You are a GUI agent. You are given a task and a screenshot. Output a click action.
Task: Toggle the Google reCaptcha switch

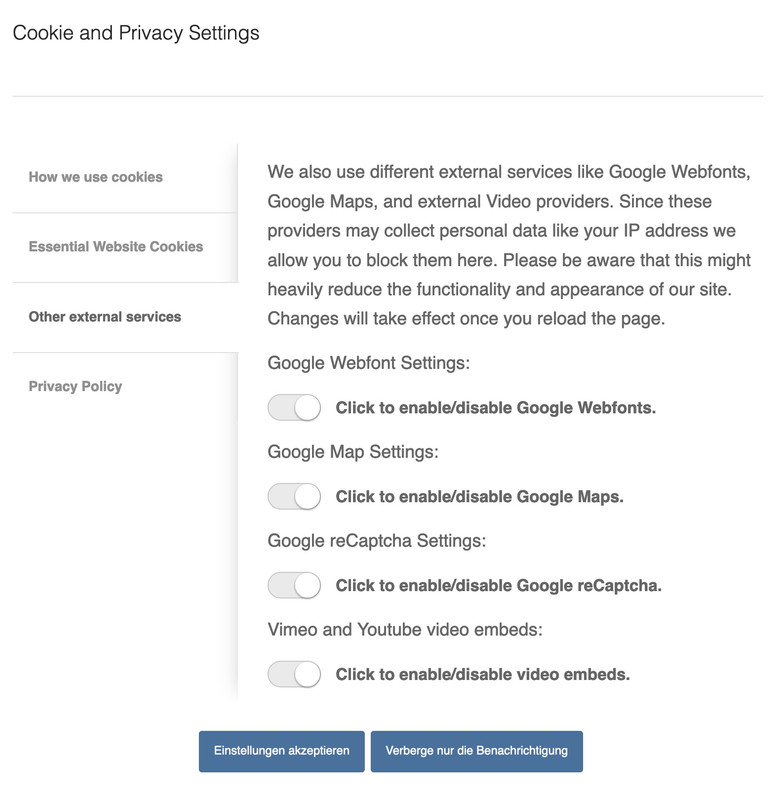click(294, 585)
